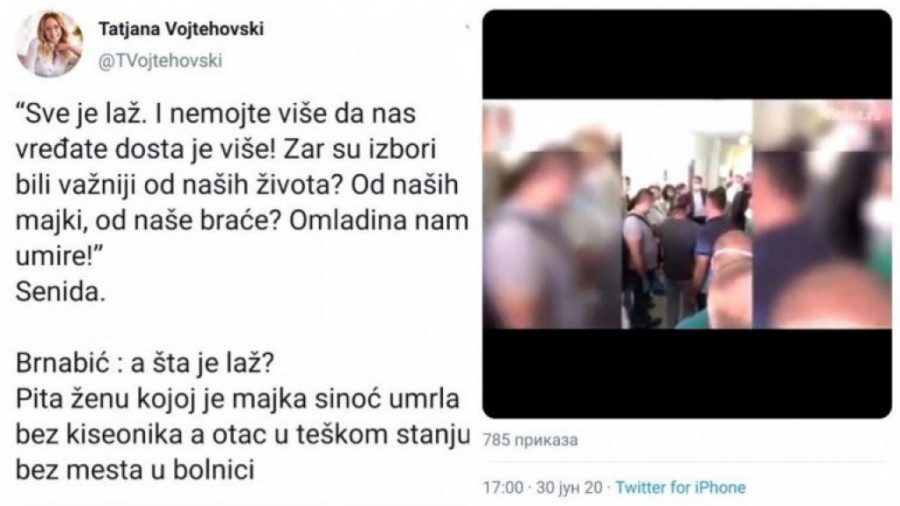Play the embedded video of the crowd

click(x=687, y=214)
